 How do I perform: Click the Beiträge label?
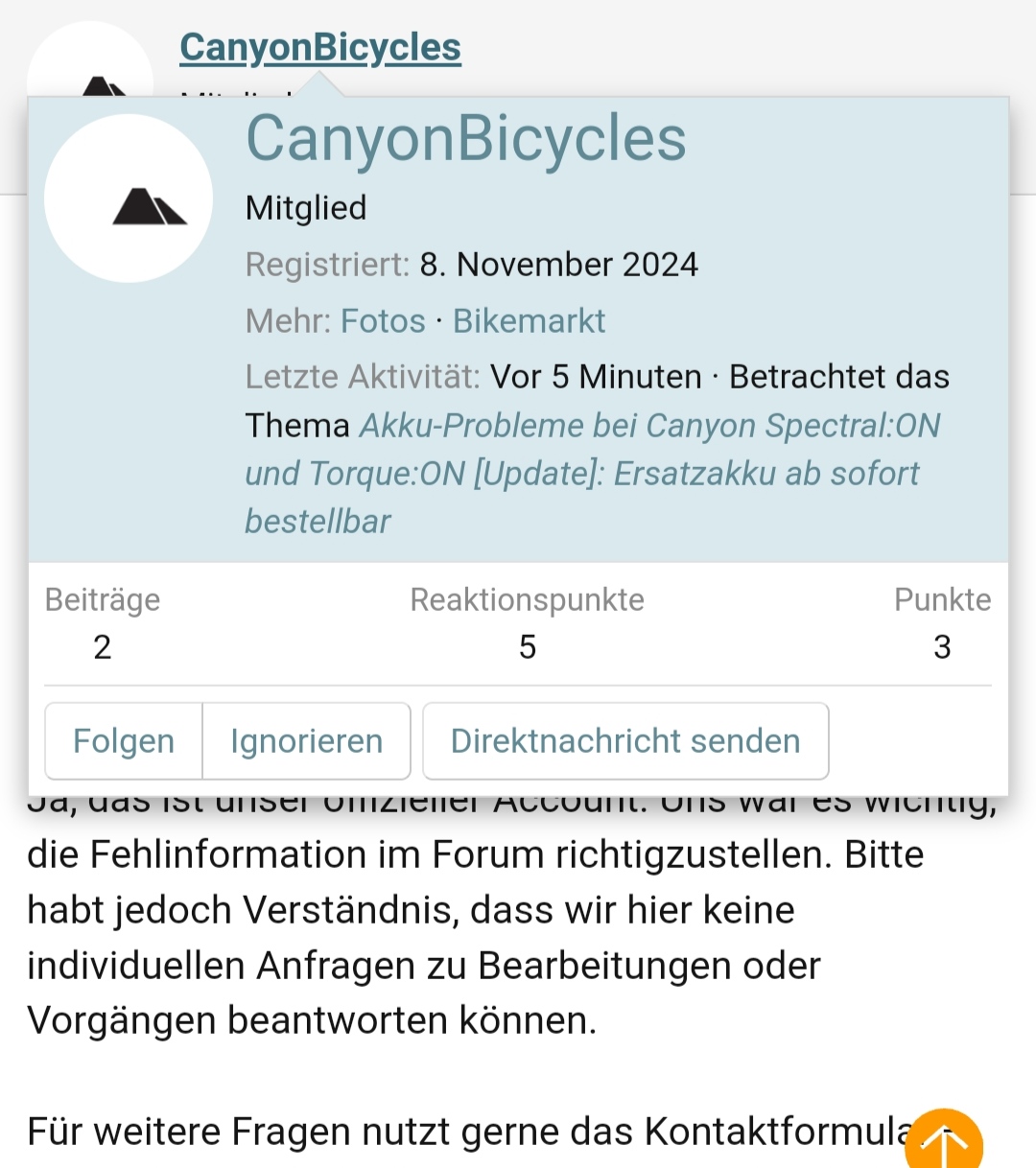[103, 599]
